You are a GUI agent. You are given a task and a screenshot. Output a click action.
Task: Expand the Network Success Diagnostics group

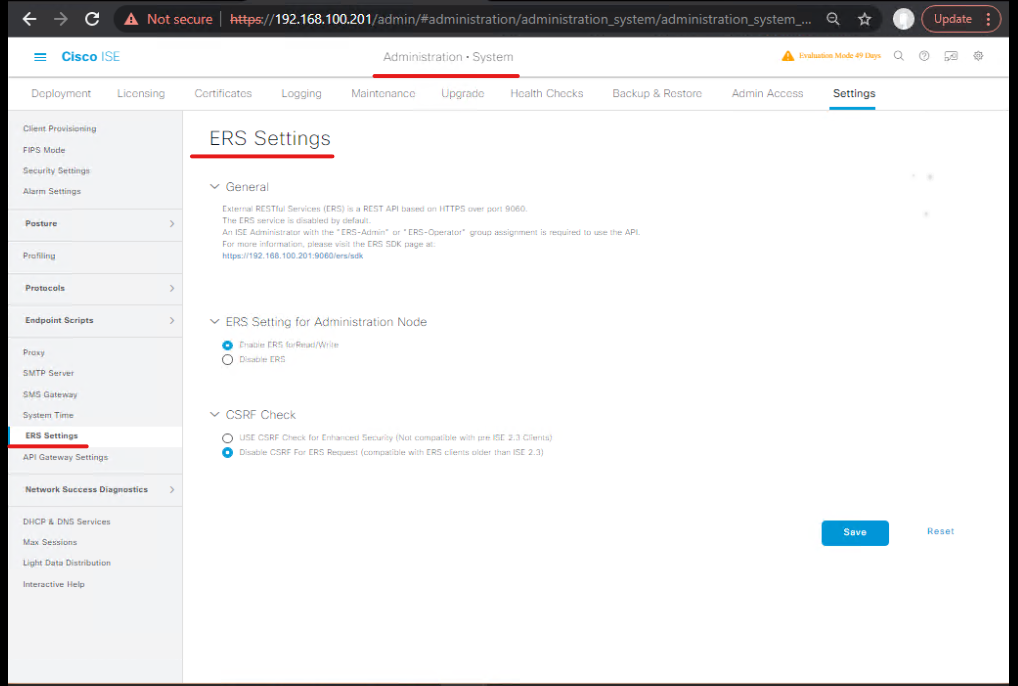[96, 489]
